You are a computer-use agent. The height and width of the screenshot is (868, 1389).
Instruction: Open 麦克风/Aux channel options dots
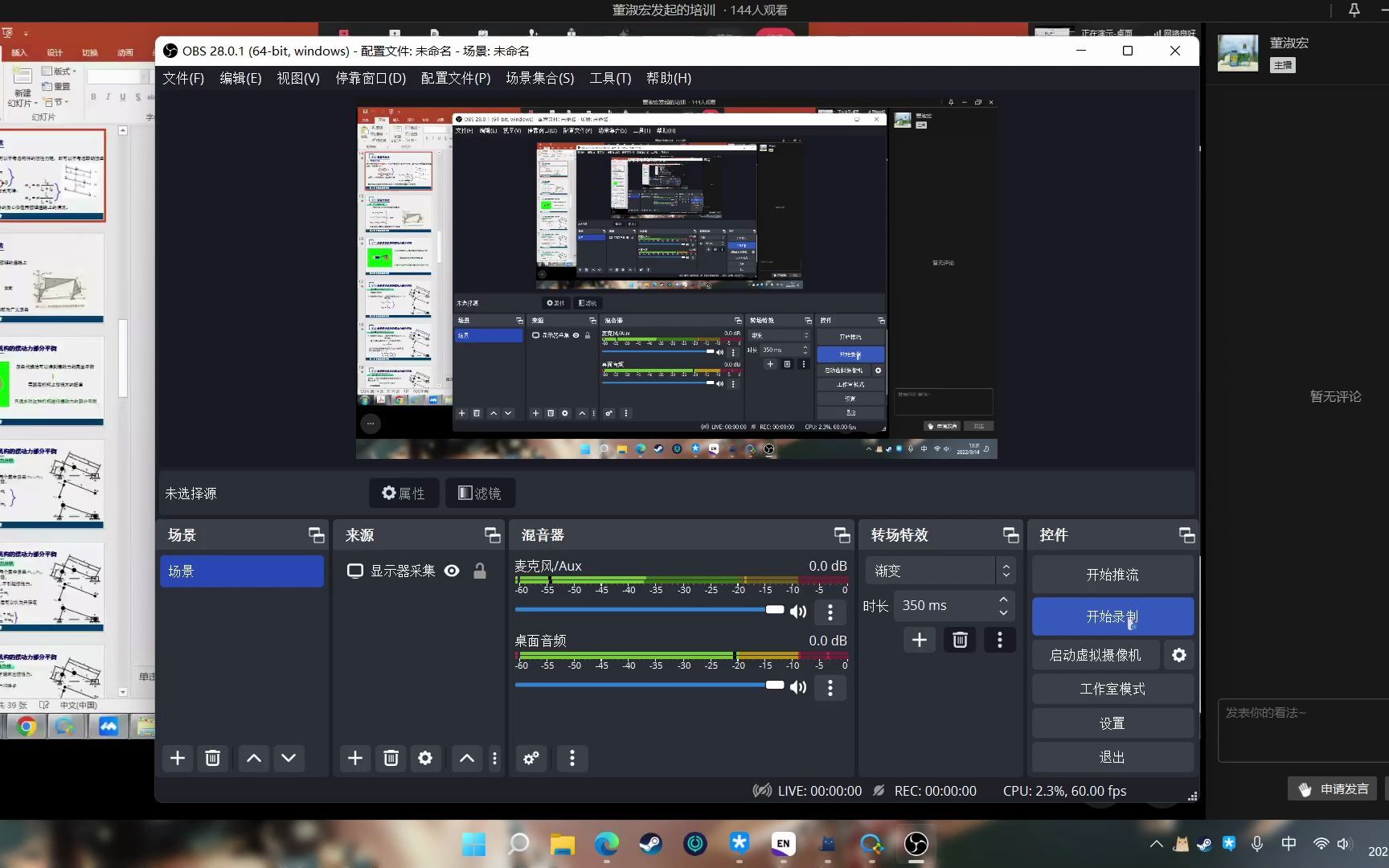[x=830, y=612]
